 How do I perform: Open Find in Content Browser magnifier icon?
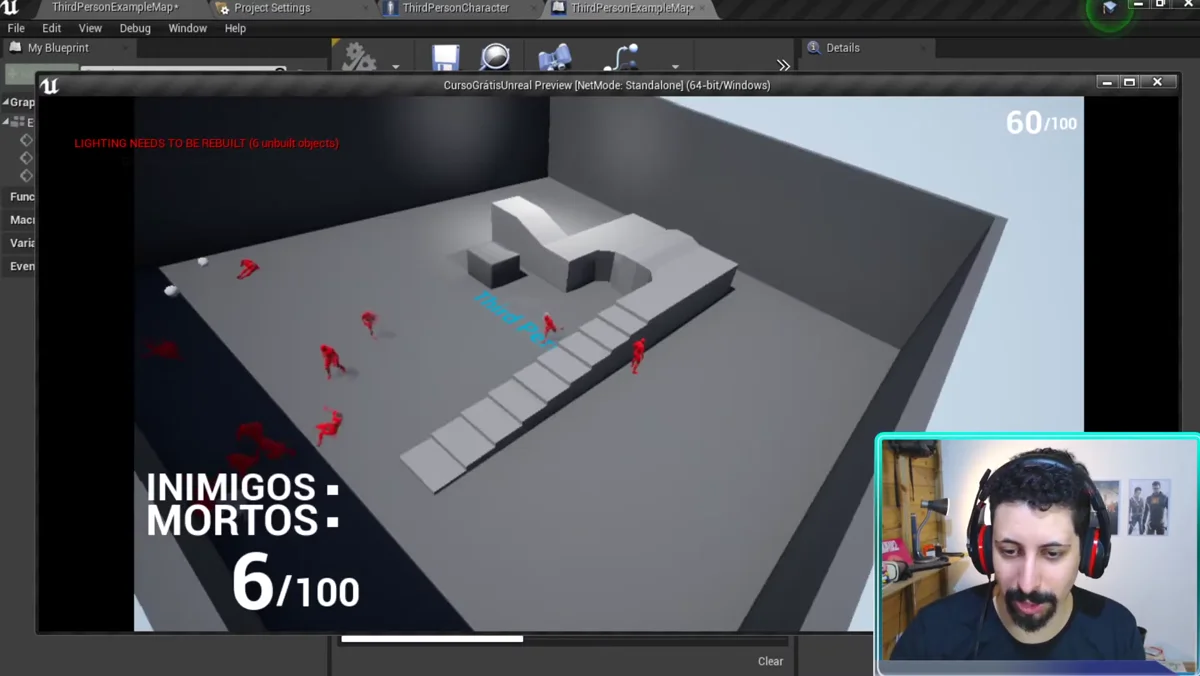point(495,57)
